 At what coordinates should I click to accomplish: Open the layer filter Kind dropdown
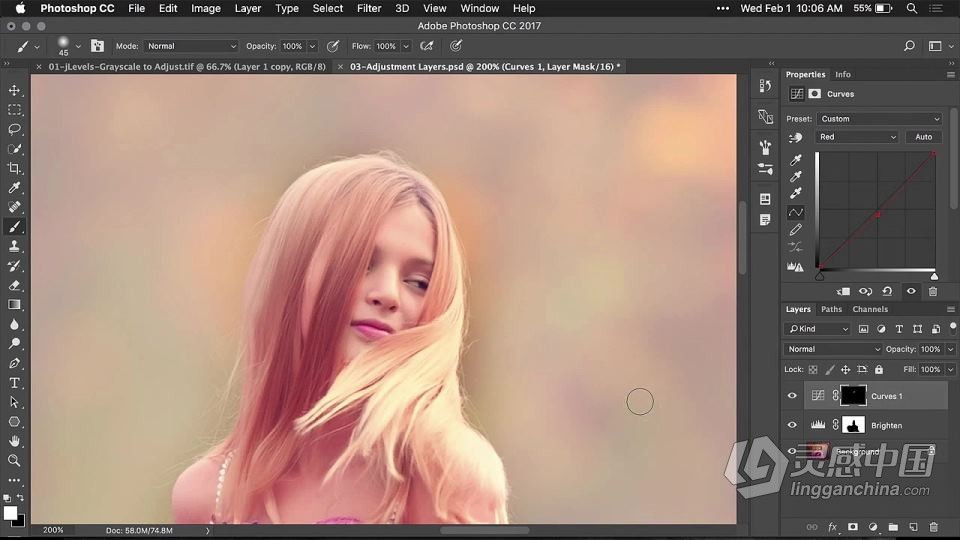pos(817,329)
